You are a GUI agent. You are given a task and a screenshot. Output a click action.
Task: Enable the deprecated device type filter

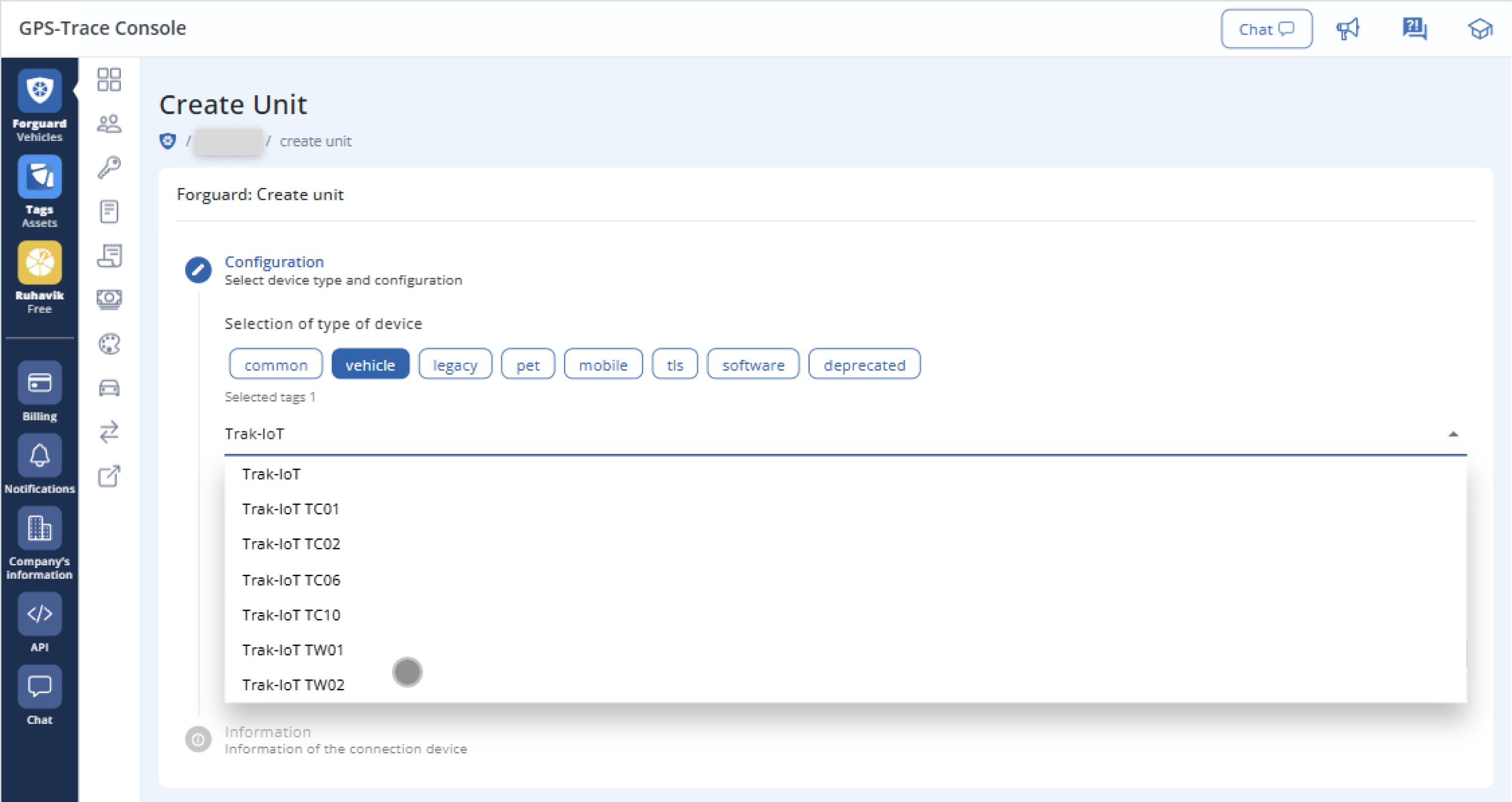(x=864, y=364)
